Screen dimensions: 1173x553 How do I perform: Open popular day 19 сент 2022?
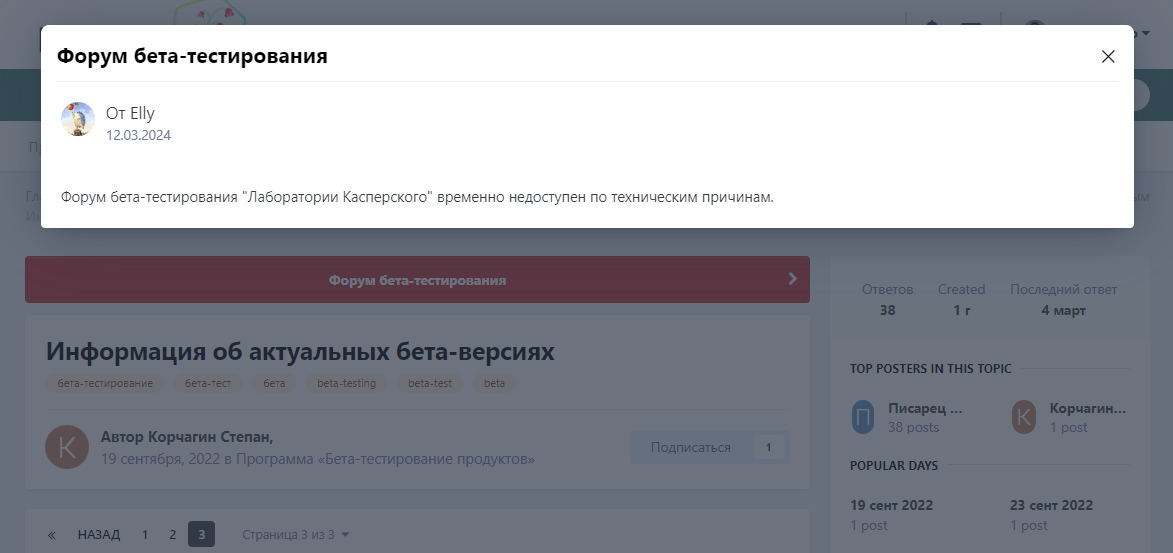point(892,505)
